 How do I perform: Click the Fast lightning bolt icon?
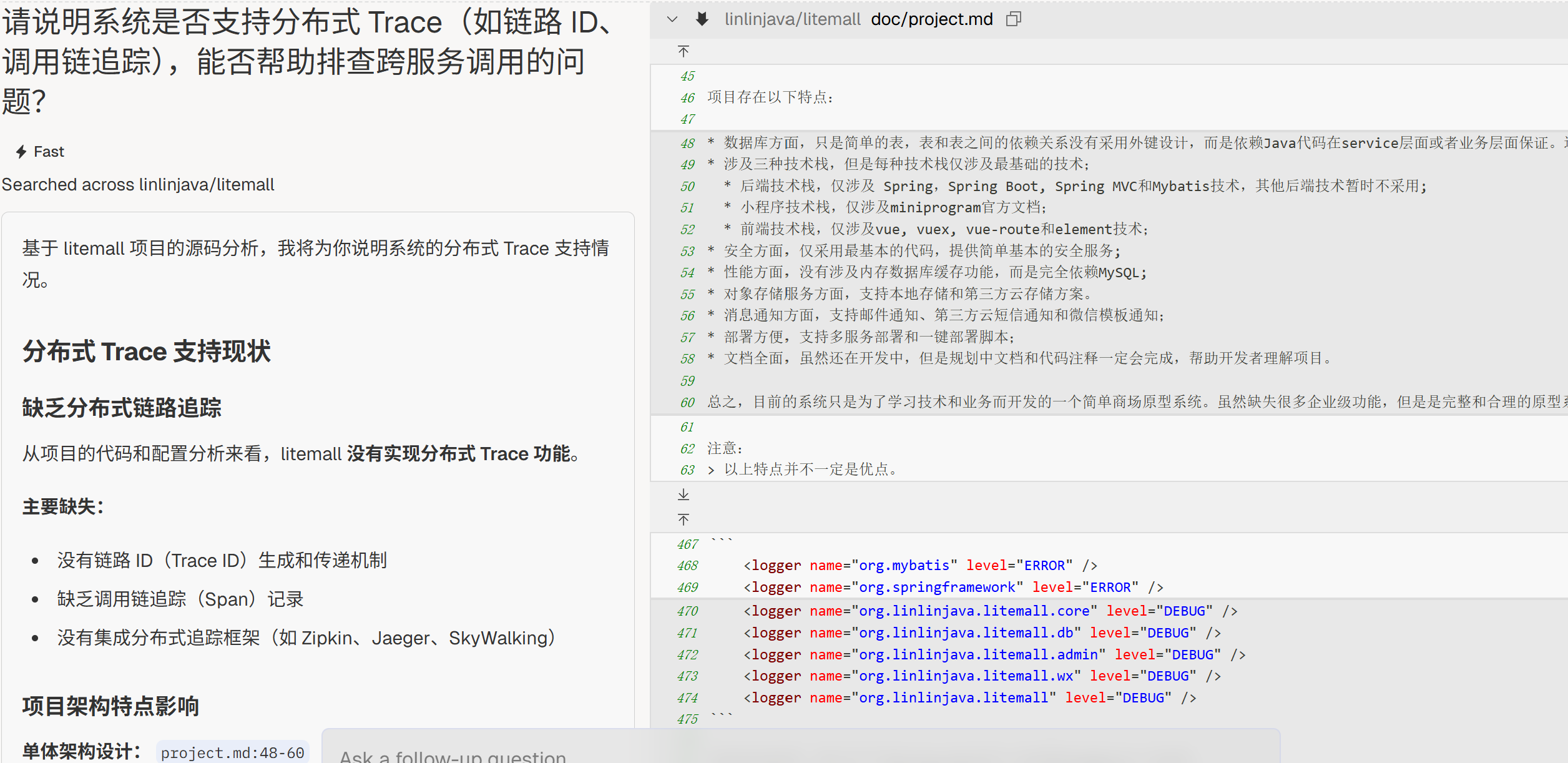click(21, 152)
